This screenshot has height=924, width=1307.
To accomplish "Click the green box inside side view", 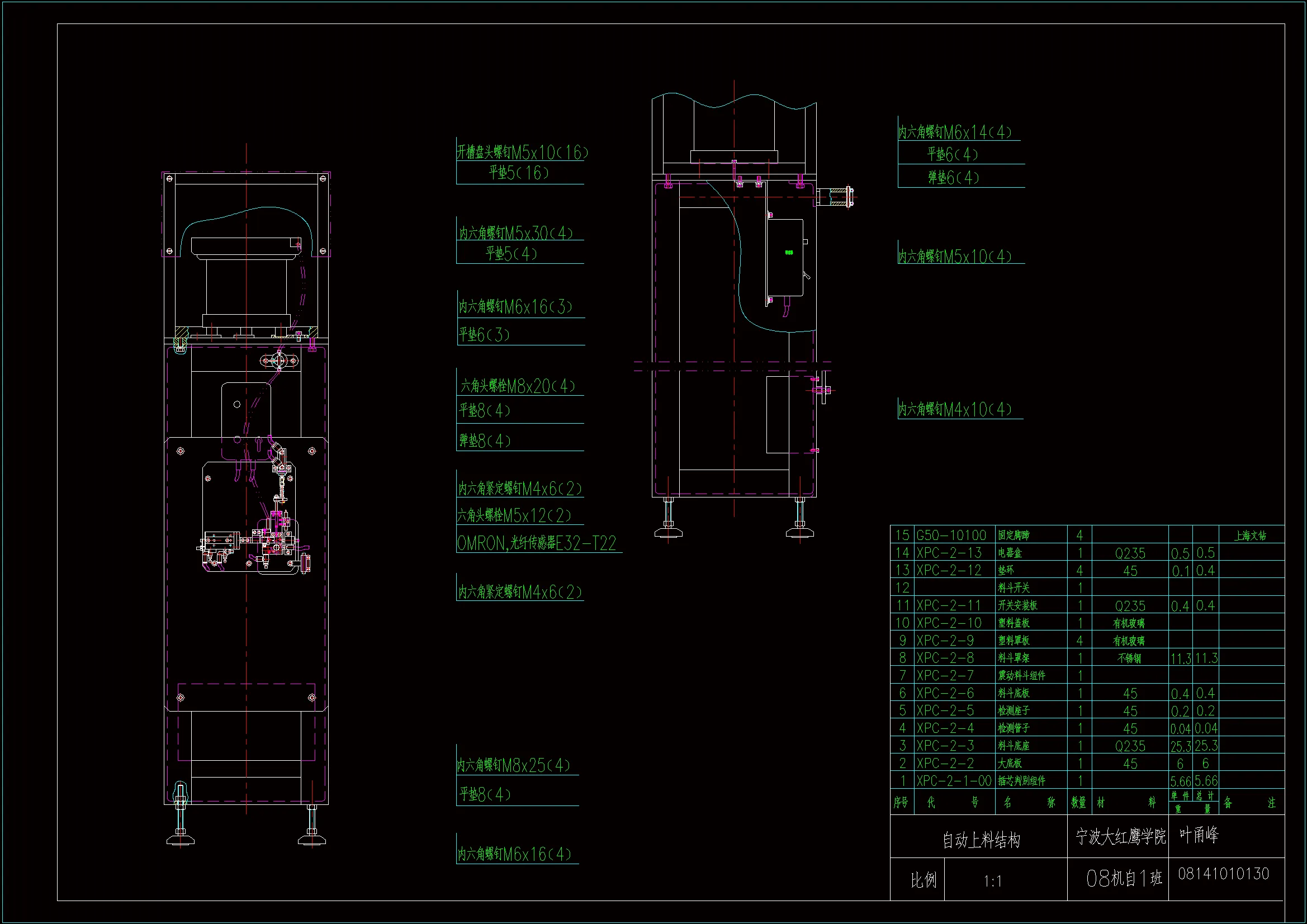I will pyautogui.click(x=789, y=252).
